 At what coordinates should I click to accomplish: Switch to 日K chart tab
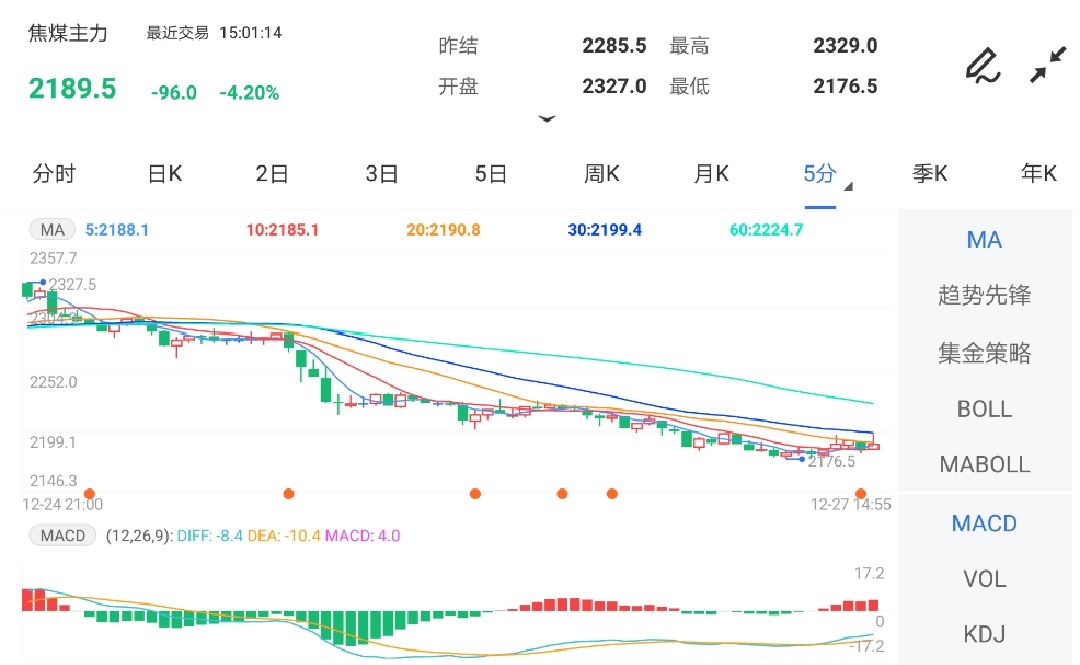coord(165,174)
